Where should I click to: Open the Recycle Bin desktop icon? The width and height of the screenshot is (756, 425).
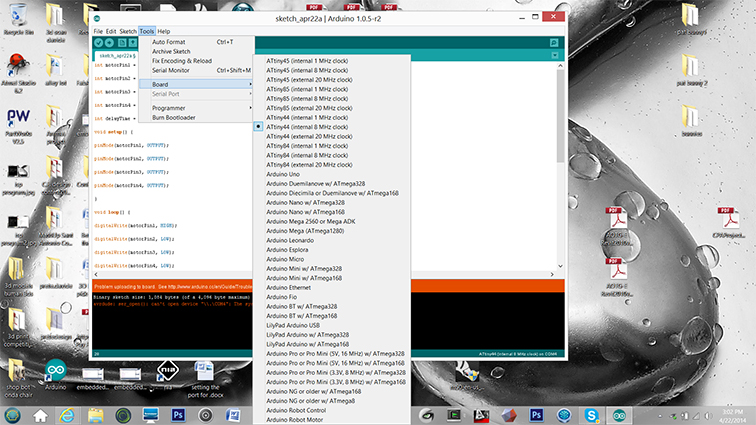coord(18,19)
